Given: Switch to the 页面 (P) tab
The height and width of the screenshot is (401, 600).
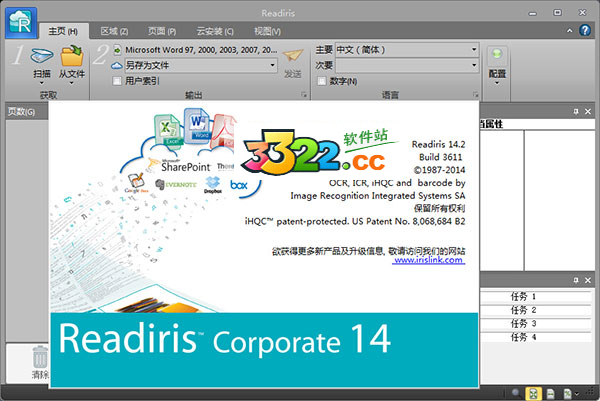Looking at the screenshot, I should 162,31.
